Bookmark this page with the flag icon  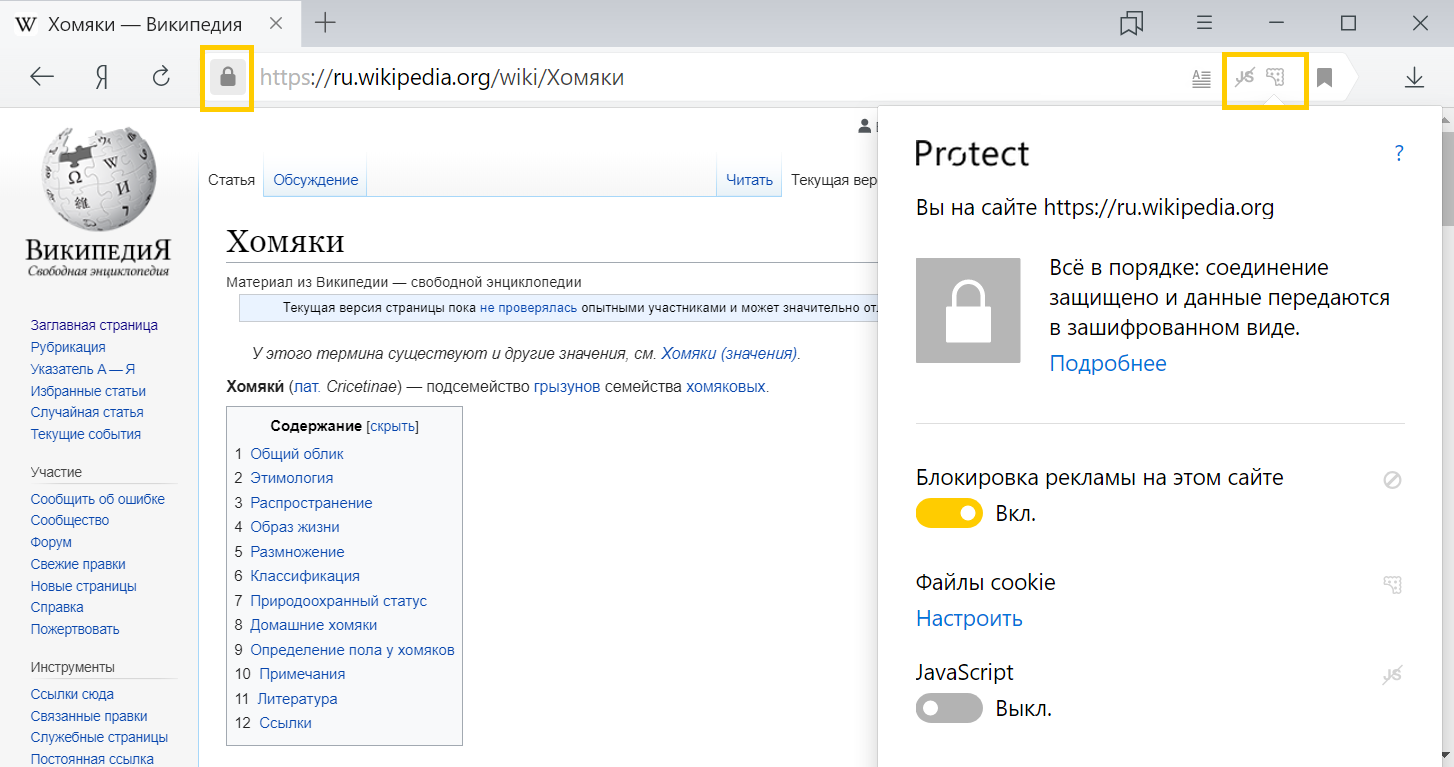(1324, 77)
